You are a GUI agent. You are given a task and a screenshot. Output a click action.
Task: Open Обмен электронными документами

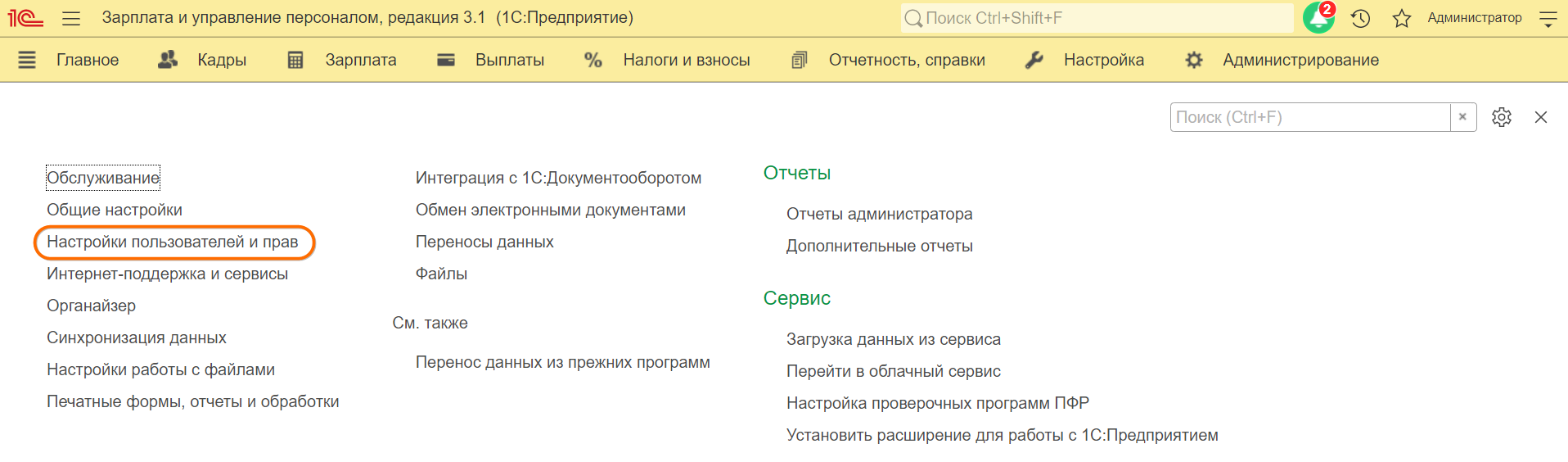coord(551,210)
